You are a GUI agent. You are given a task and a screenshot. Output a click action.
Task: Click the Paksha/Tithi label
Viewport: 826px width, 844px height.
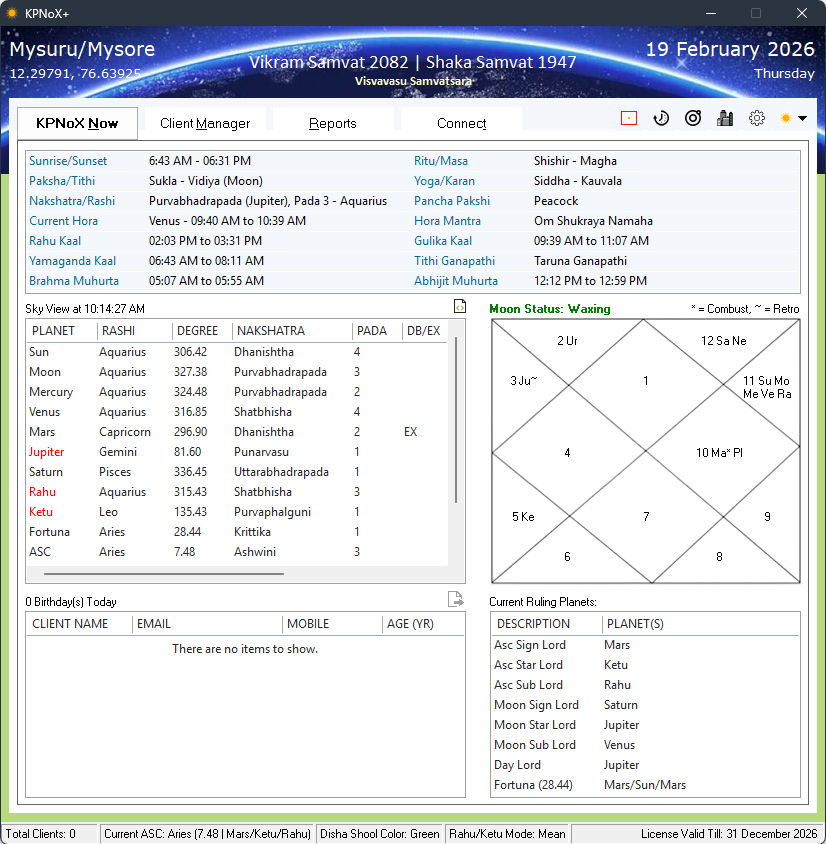62,181
